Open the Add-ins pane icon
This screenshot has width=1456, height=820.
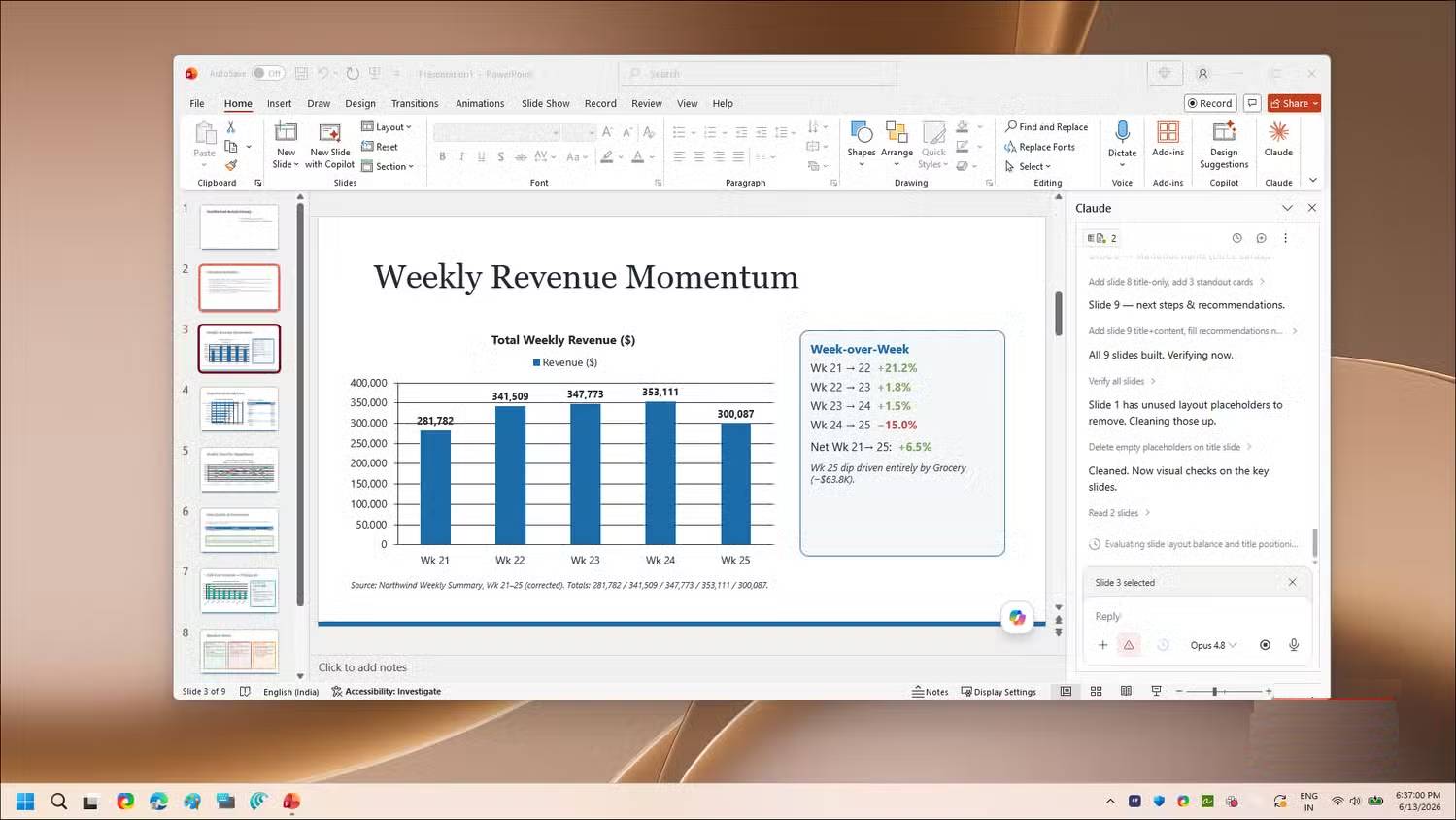pos(1168,132)
